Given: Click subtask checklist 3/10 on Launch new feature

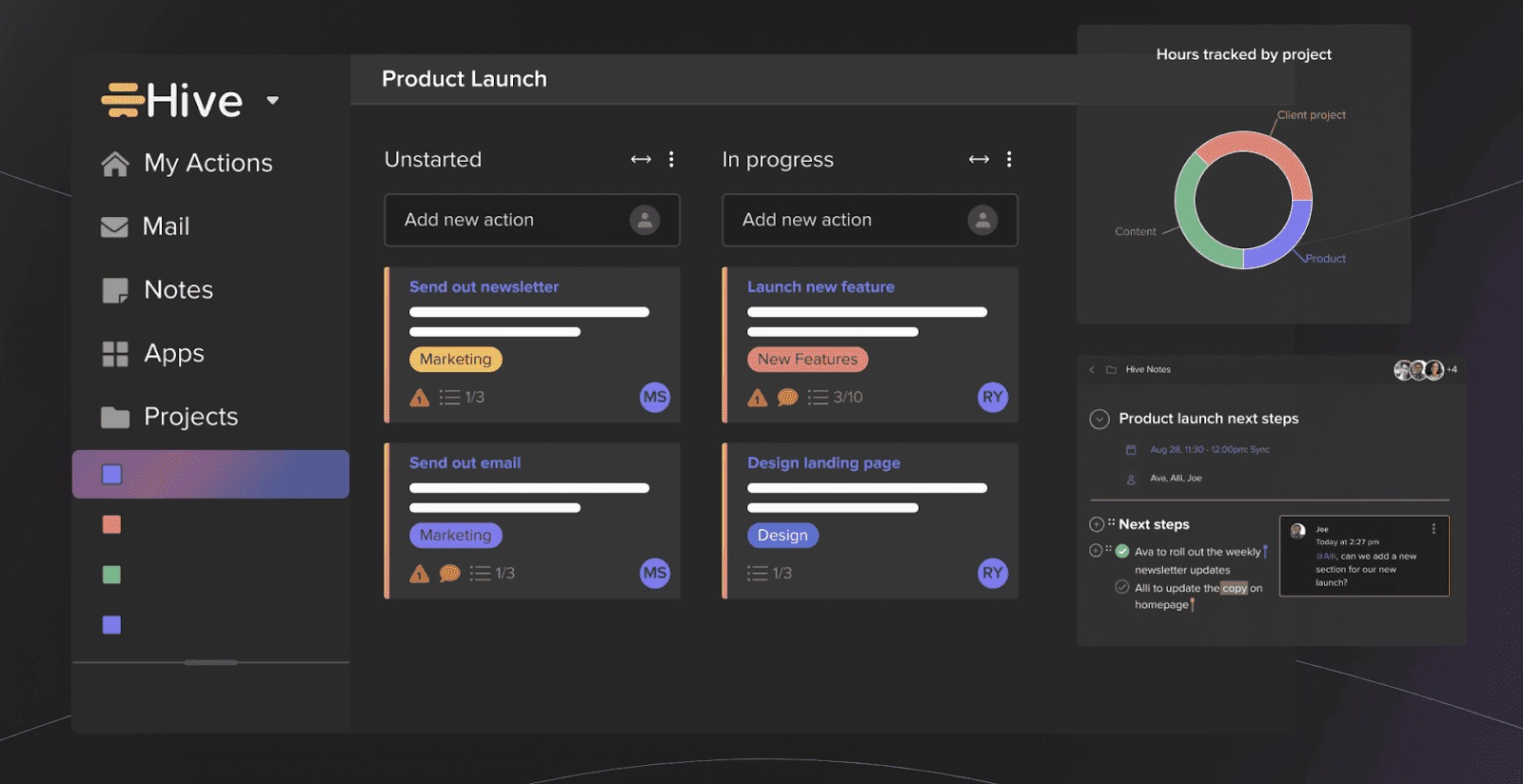Looking at the screenshot, I should pos(836,398).
